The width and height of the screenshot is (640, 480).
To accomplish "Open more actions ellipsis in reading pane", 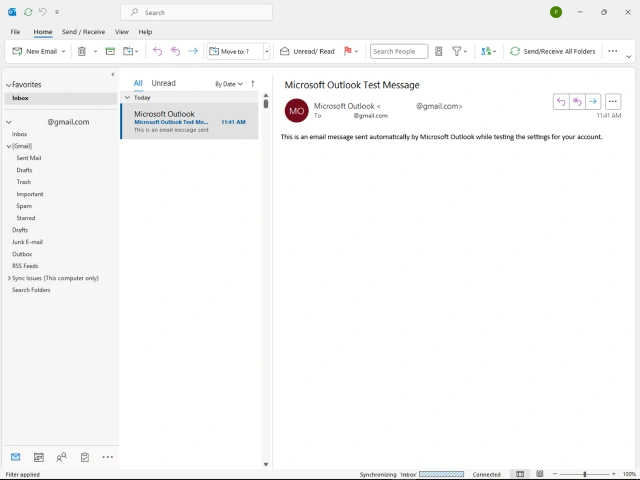I will point(613,102).
